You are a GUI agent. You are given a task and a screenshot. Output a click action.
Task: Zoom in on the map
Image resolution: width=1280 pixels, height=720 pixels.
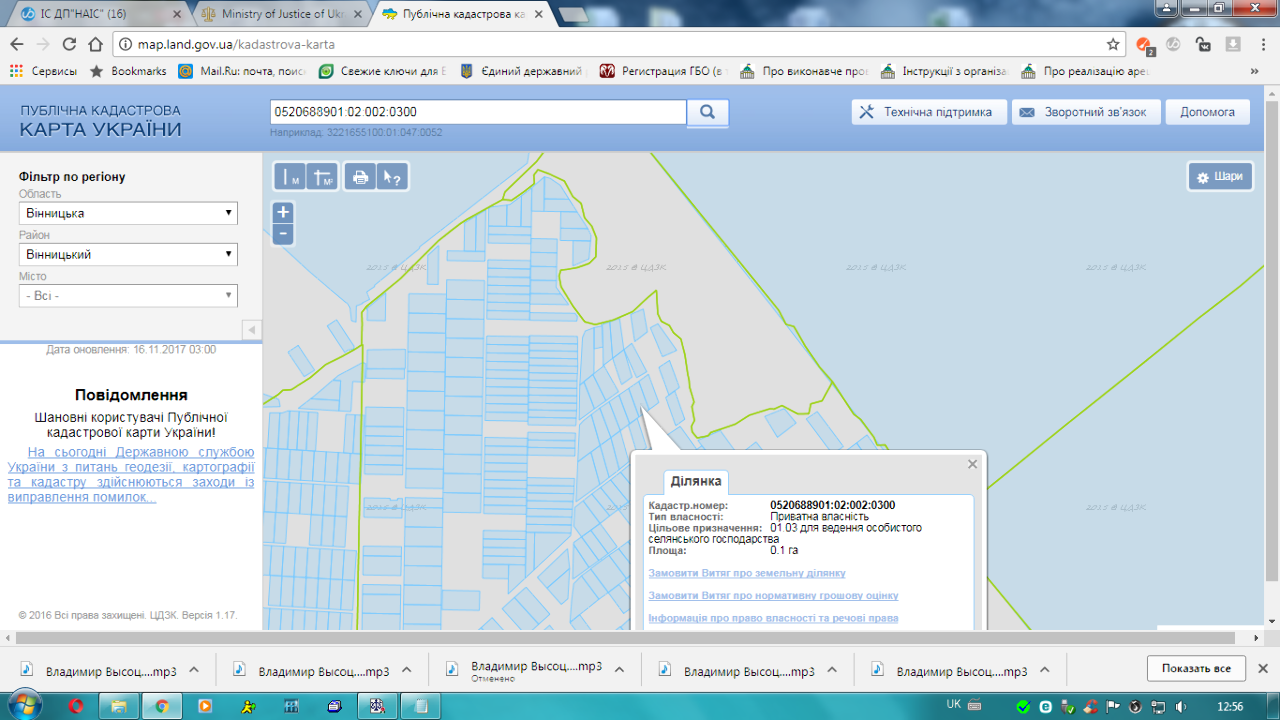click(283, 212)
